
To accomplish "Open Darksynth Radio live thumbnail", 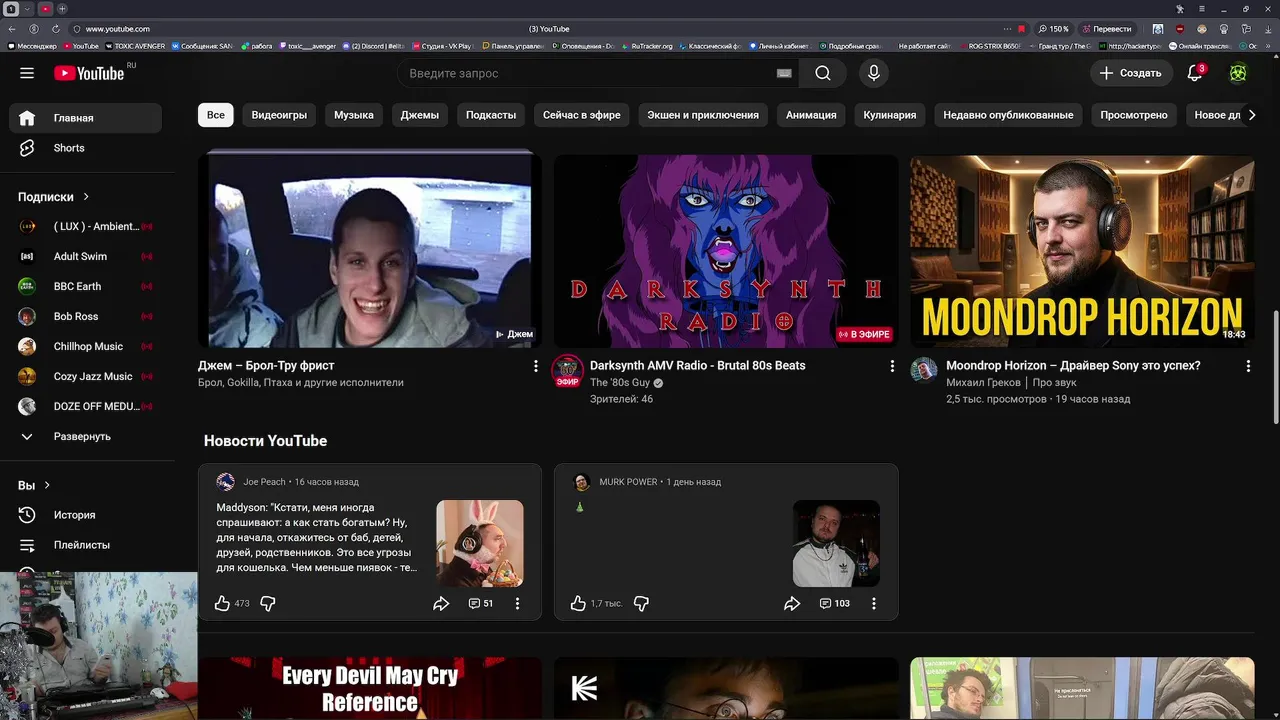I will [726, 250].
